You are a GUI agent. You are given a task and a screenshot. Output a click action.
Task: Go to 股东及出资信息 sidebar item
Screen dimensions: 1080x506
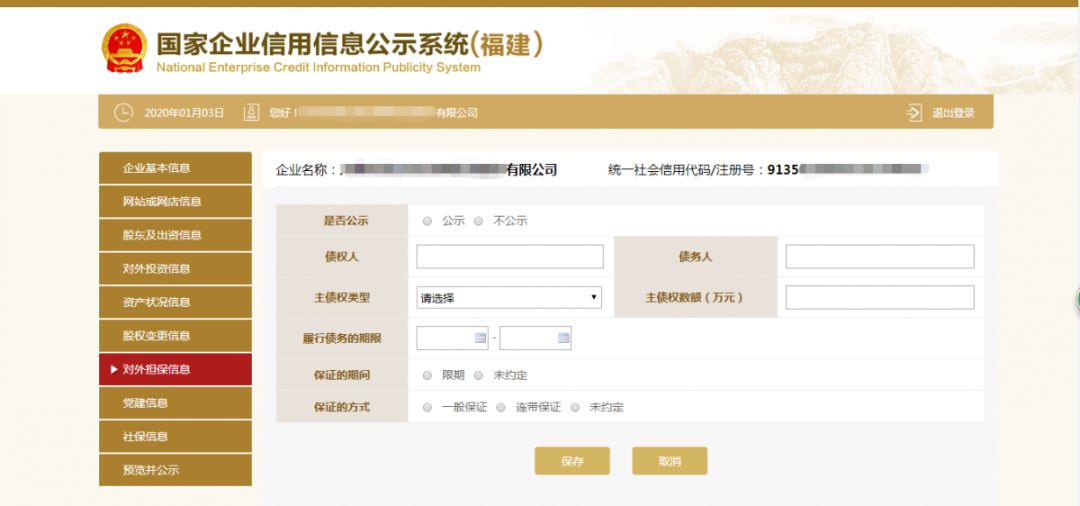175,235
